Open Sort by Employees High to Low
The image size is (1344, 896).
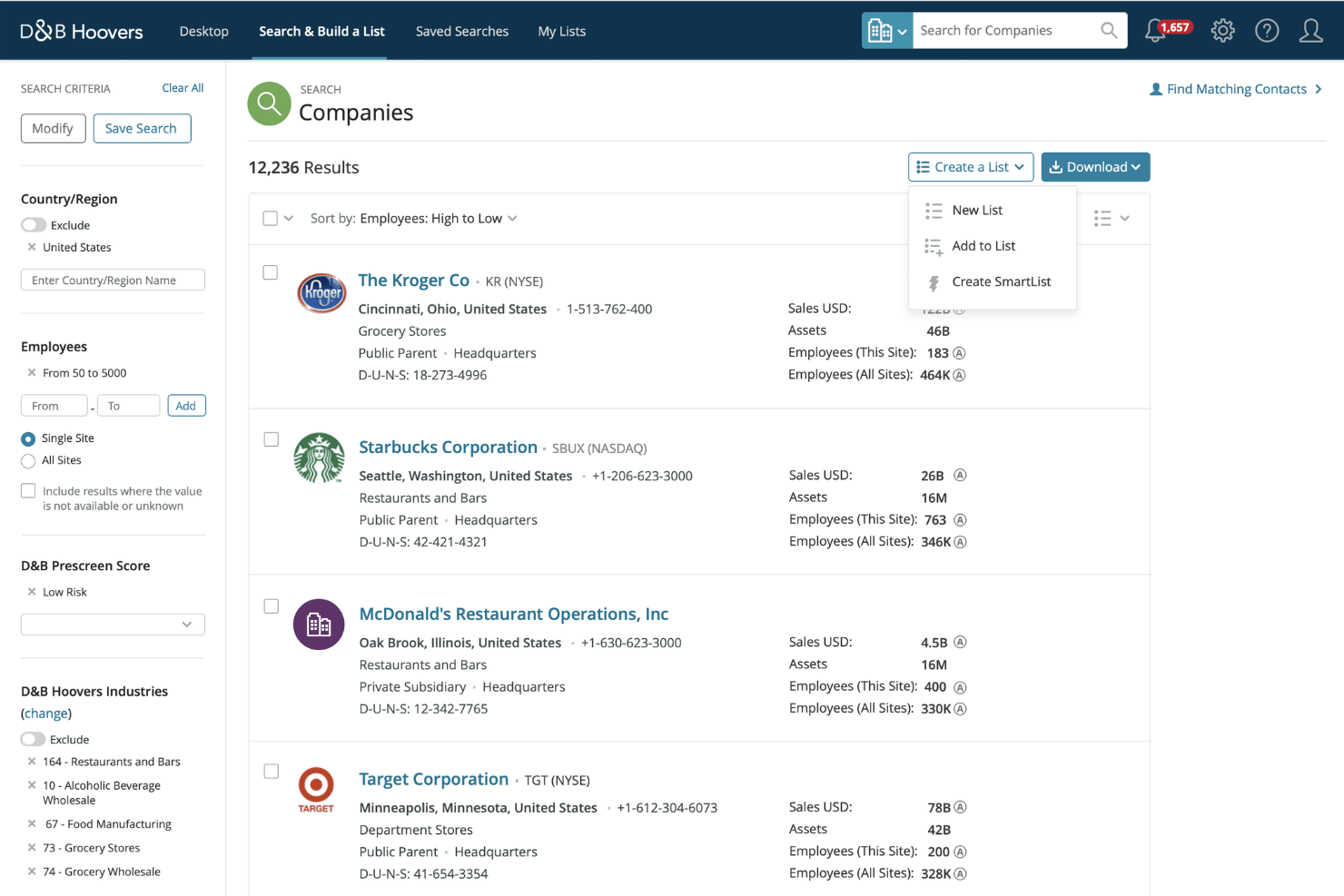(414, 218)
